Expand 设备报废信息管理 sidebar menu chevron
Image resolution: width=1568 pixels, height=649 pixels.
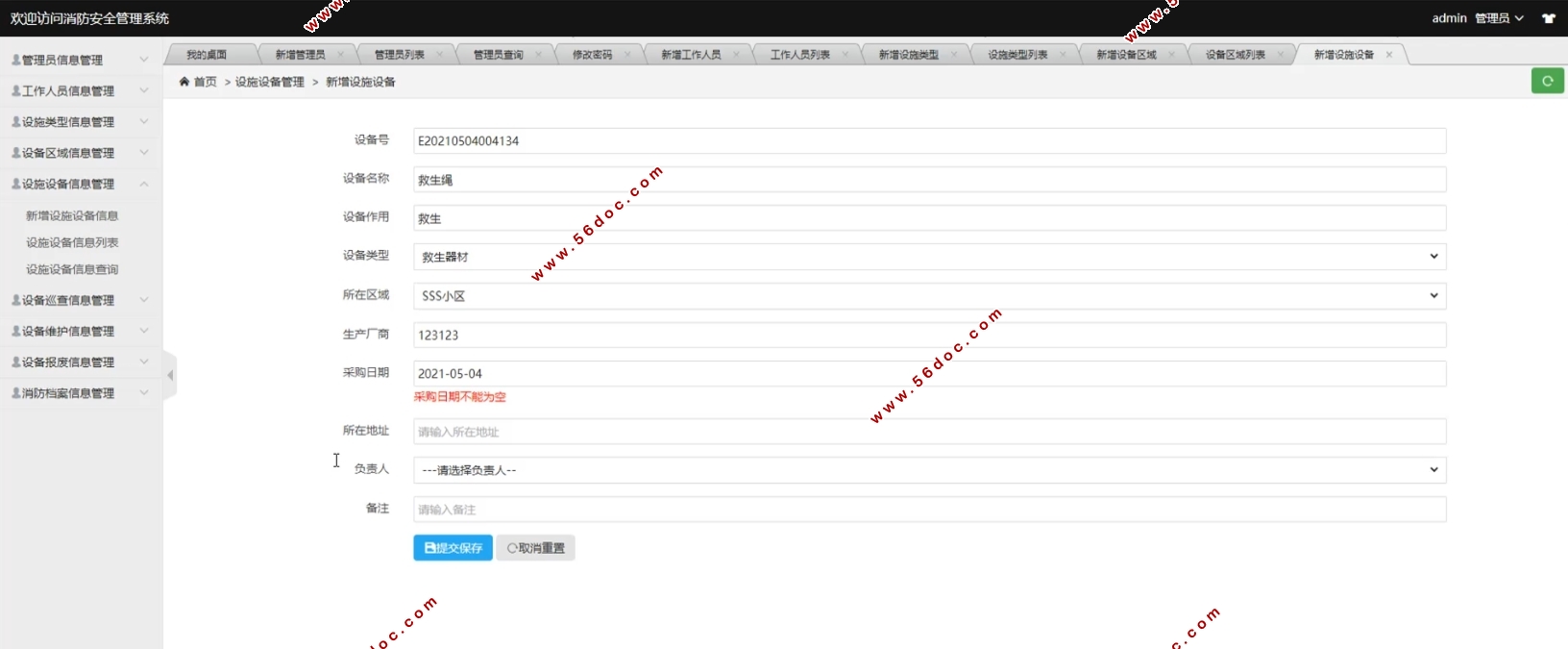click(144, 362)
